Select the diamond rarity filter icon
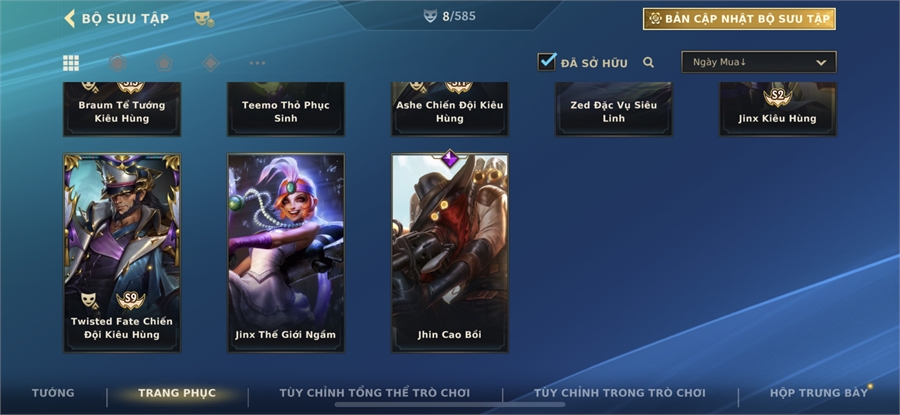This screenshot has height=415, width=900. click(x=211, y=63)
